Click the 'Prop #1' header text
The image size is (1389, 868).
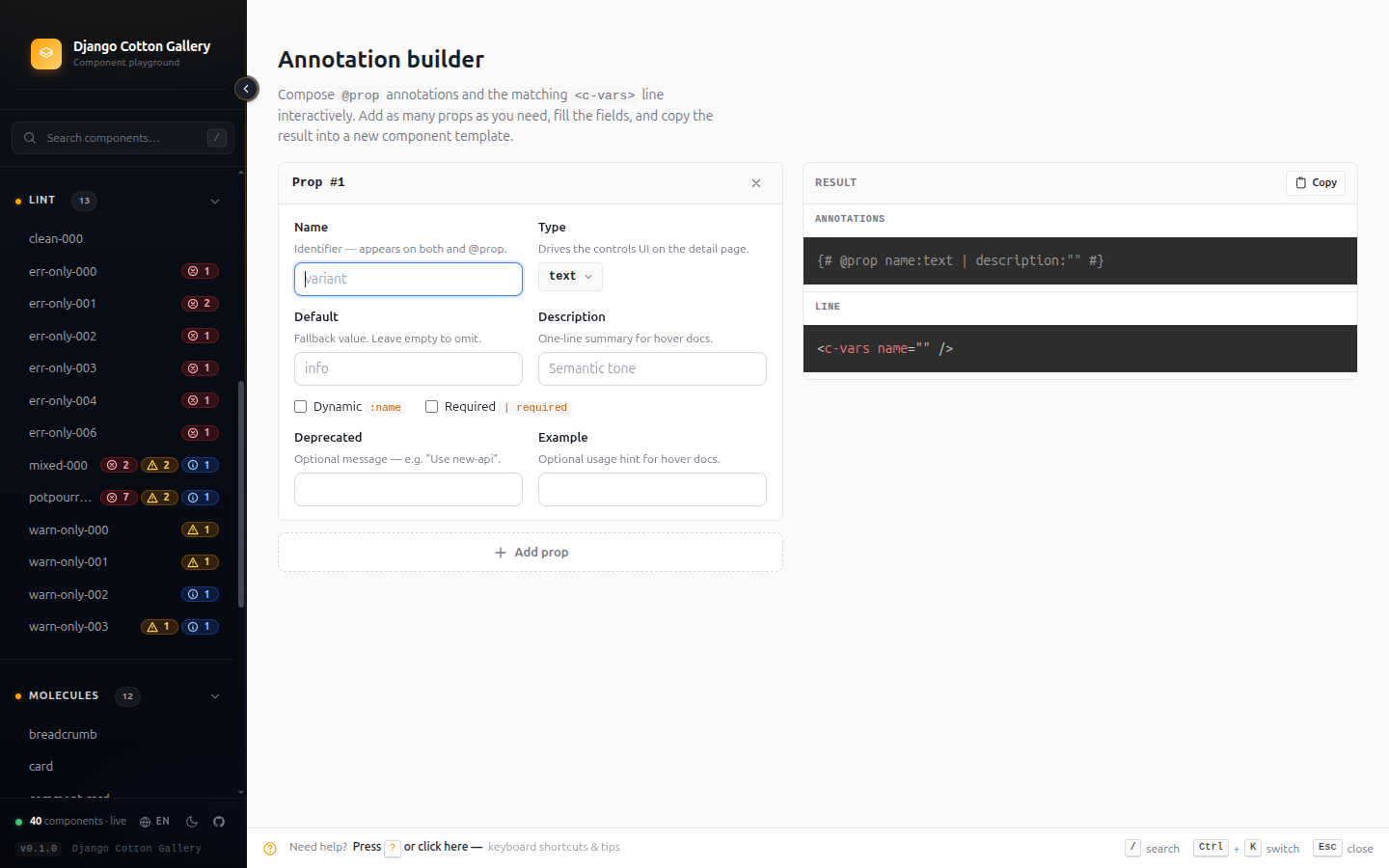point(318,182)
